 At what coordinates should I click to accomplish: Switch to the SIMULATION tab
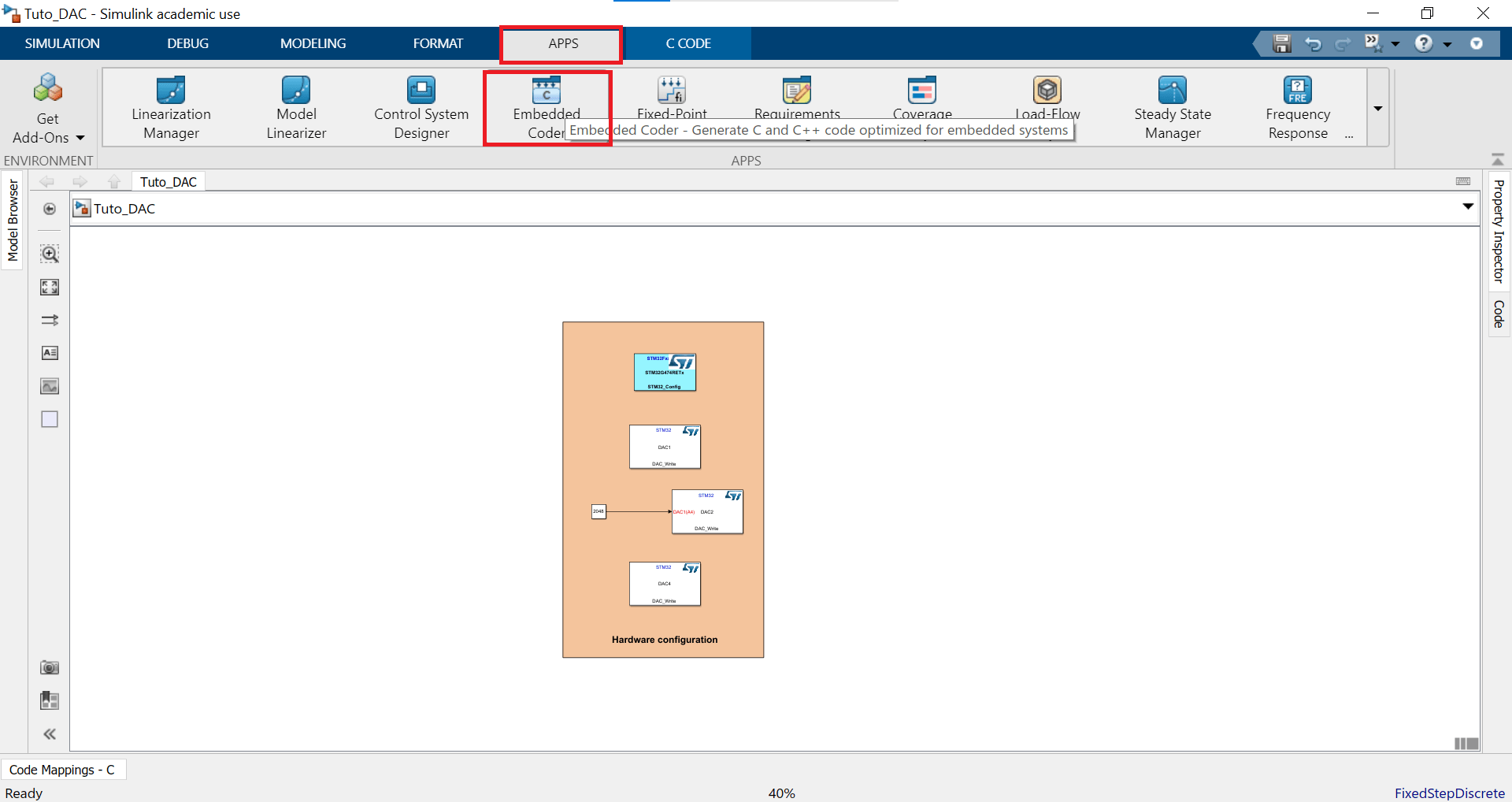[62, 43]
